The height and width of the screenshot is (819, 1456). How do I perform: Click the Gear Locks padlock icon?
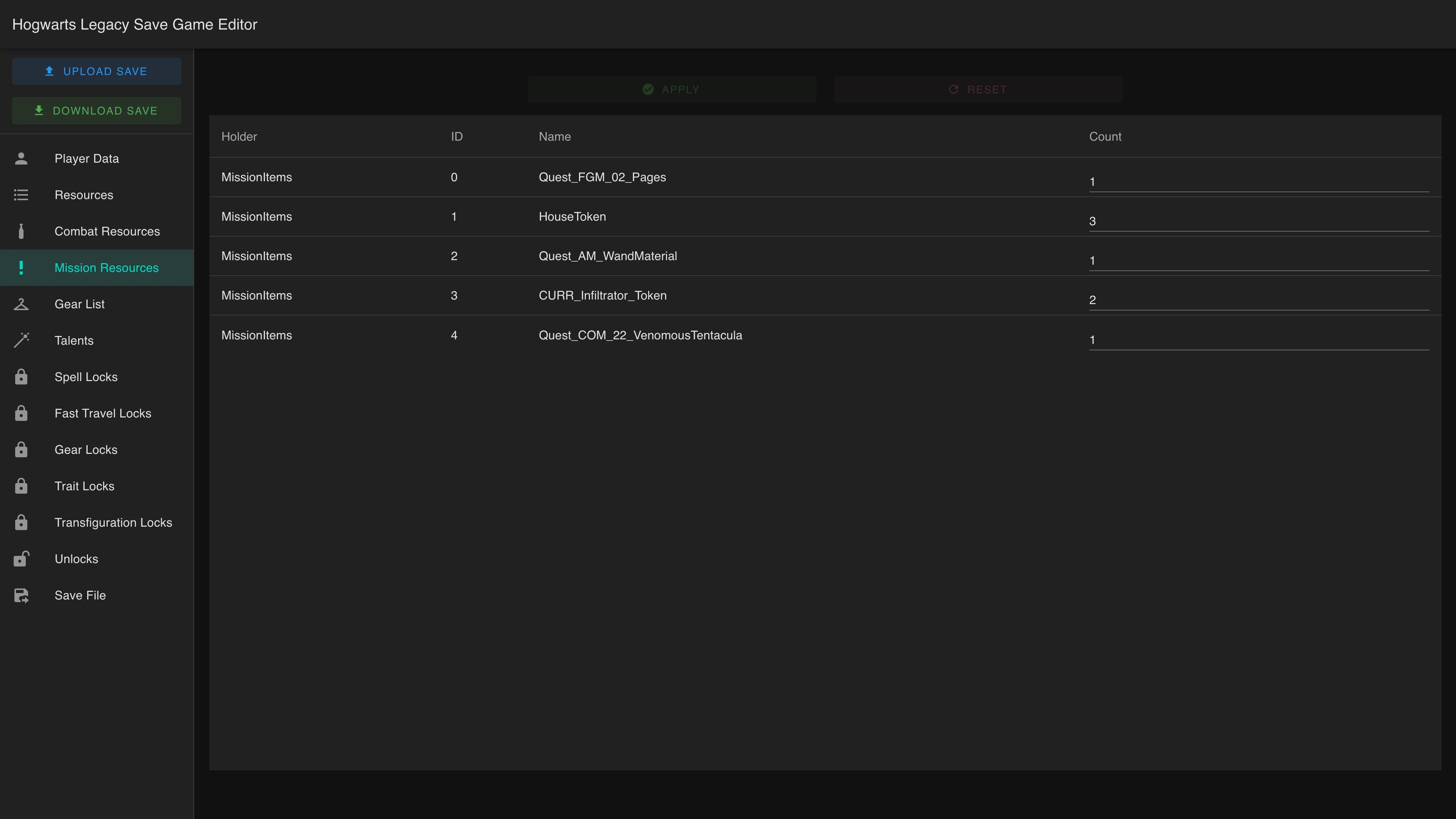pyautogui.click(x=21, y=450)
